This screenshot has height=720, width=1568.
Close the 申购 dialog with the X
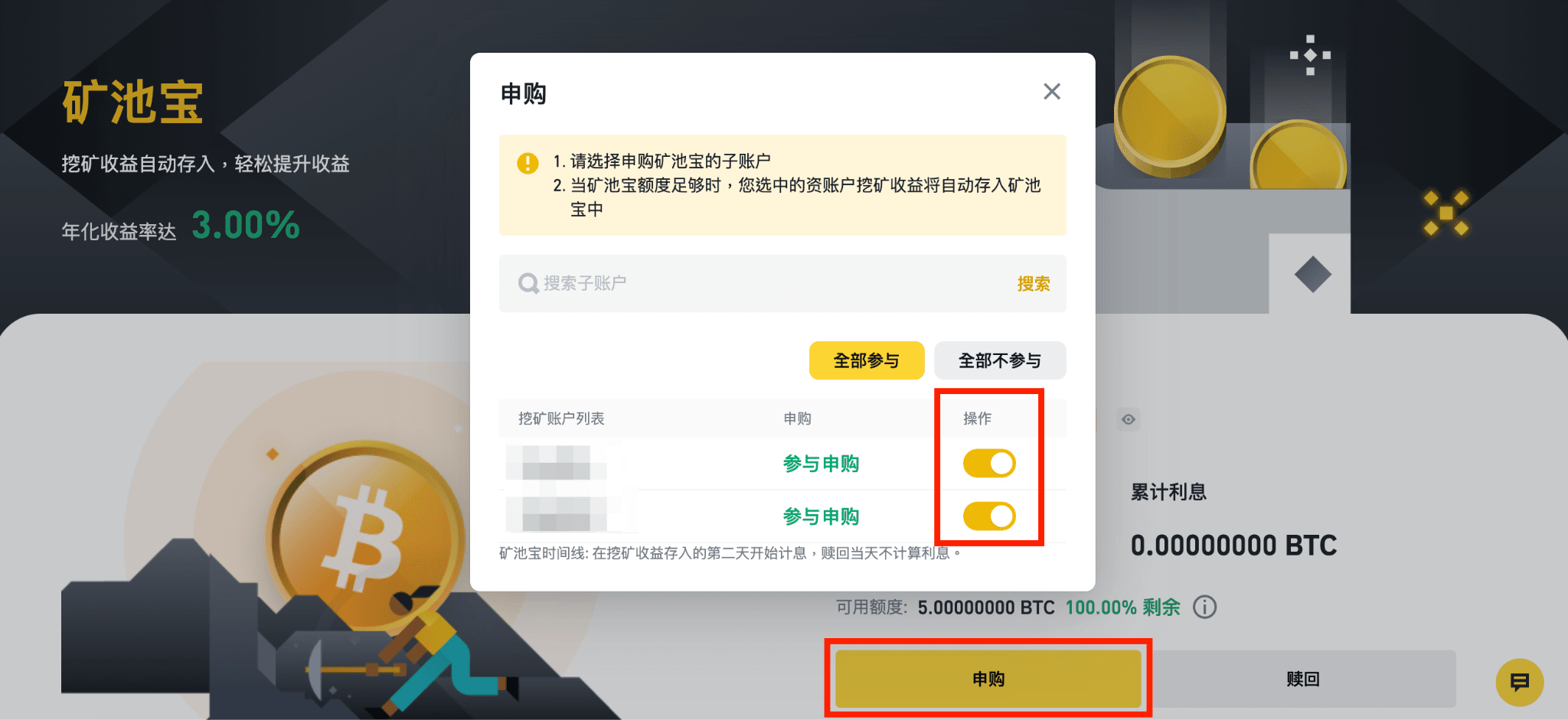click(1052, 92)
